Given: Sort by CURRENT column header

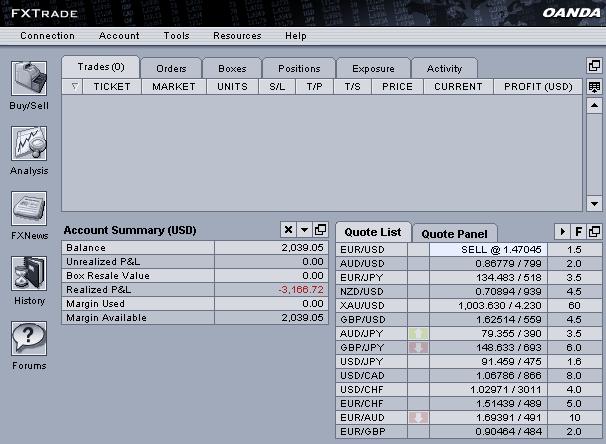Looking at the screenshot, I should click(458, 87).
